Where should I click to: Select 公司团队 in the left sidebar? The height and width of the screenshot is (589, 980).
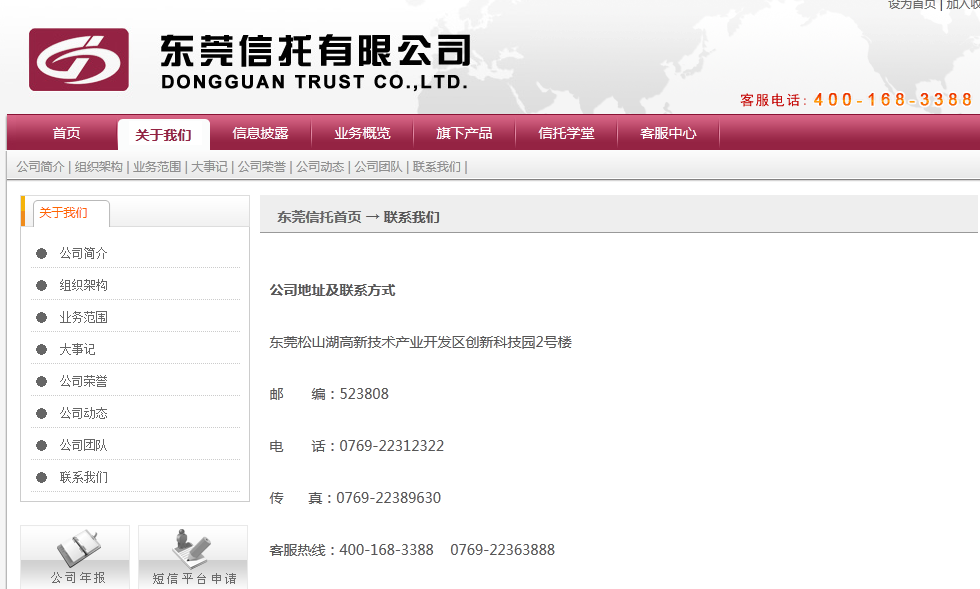click(x=83, y=445)
